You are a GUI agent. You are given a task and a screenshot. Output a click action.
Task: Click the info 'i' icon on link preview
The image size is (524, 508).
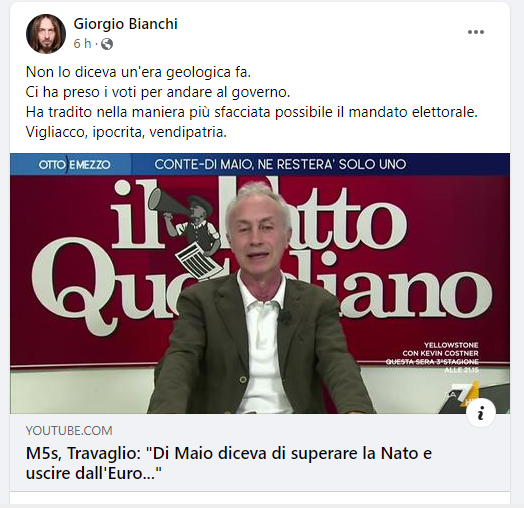tap(481, 413)
